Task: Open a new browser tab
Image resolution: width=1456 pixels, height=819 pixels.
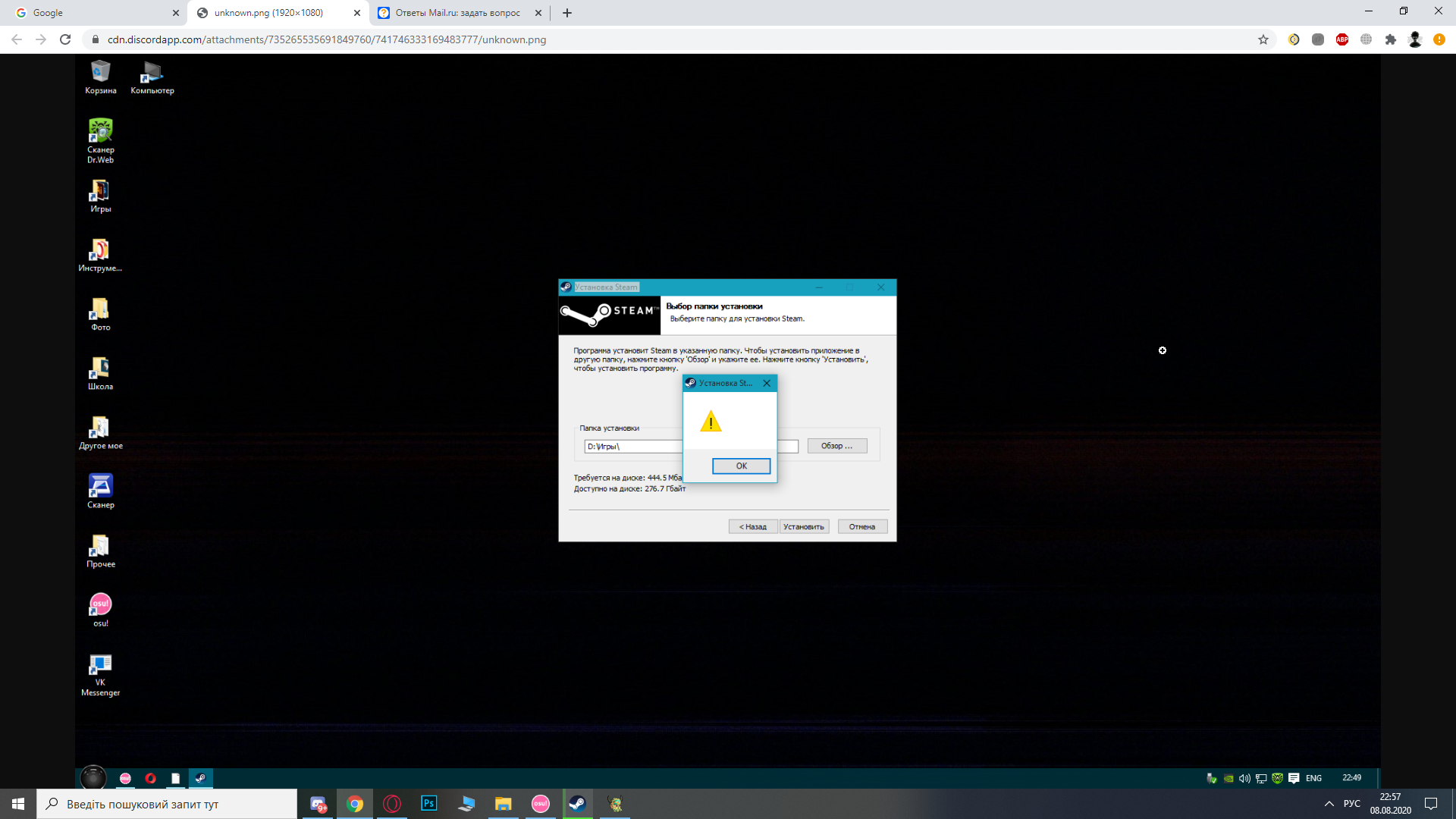Action: coord(567,13)
